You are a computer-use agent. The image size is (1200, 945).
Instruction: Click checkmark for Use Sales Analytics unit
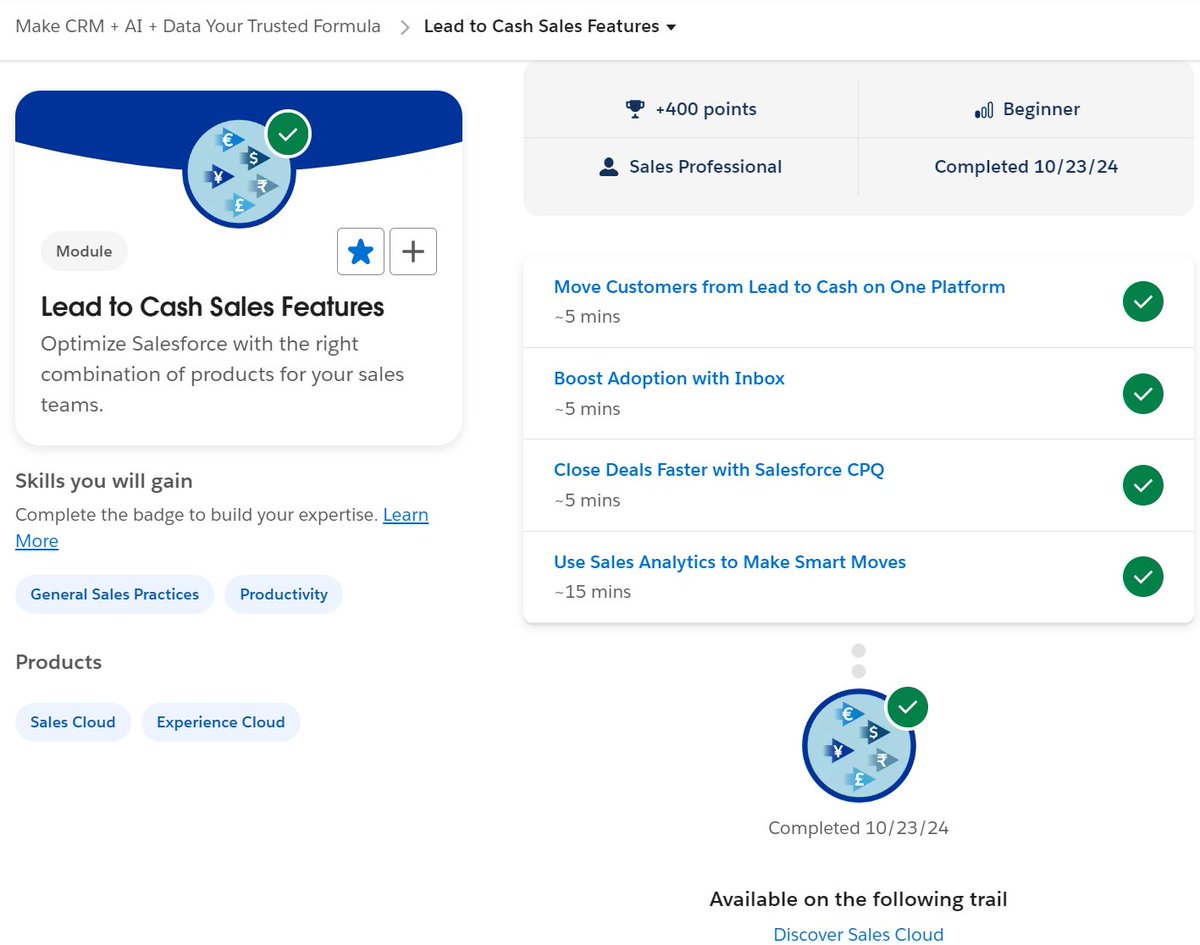(x=1143, y=577)
